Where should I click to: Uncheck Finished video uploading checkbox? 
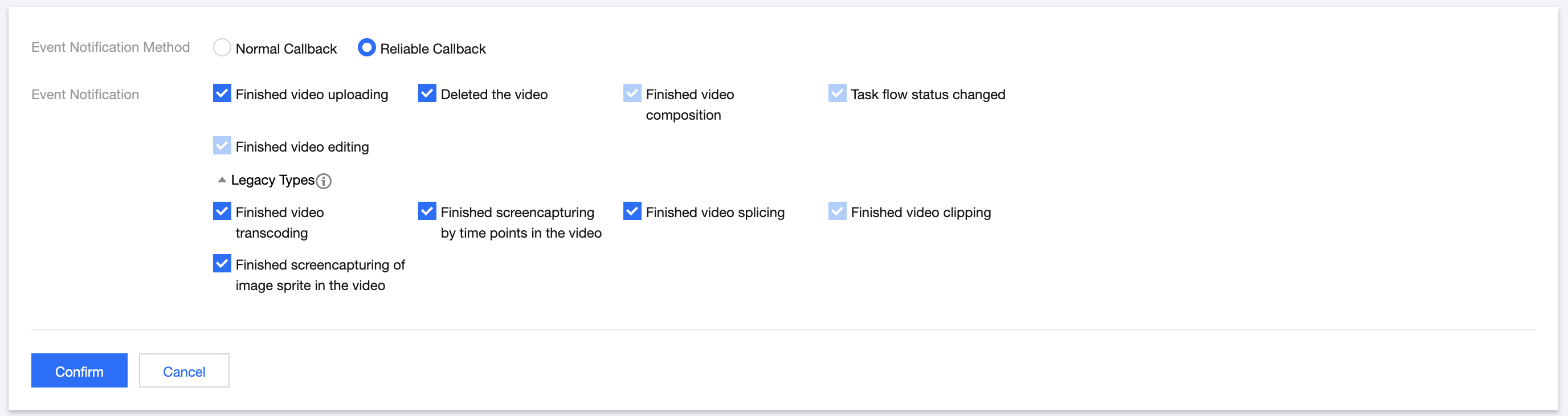(x=222, y=93)
